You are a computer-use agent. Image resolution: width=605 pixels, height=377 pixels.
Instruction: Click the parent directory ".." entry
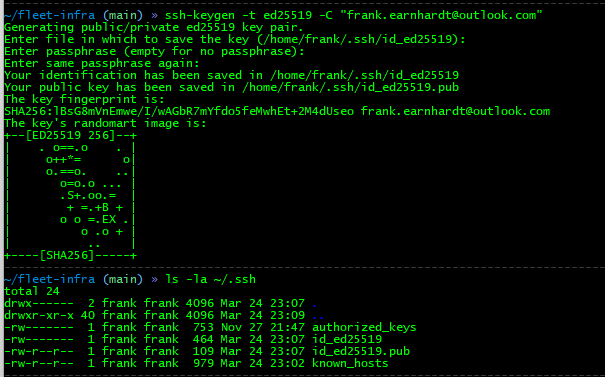point(318,316)
